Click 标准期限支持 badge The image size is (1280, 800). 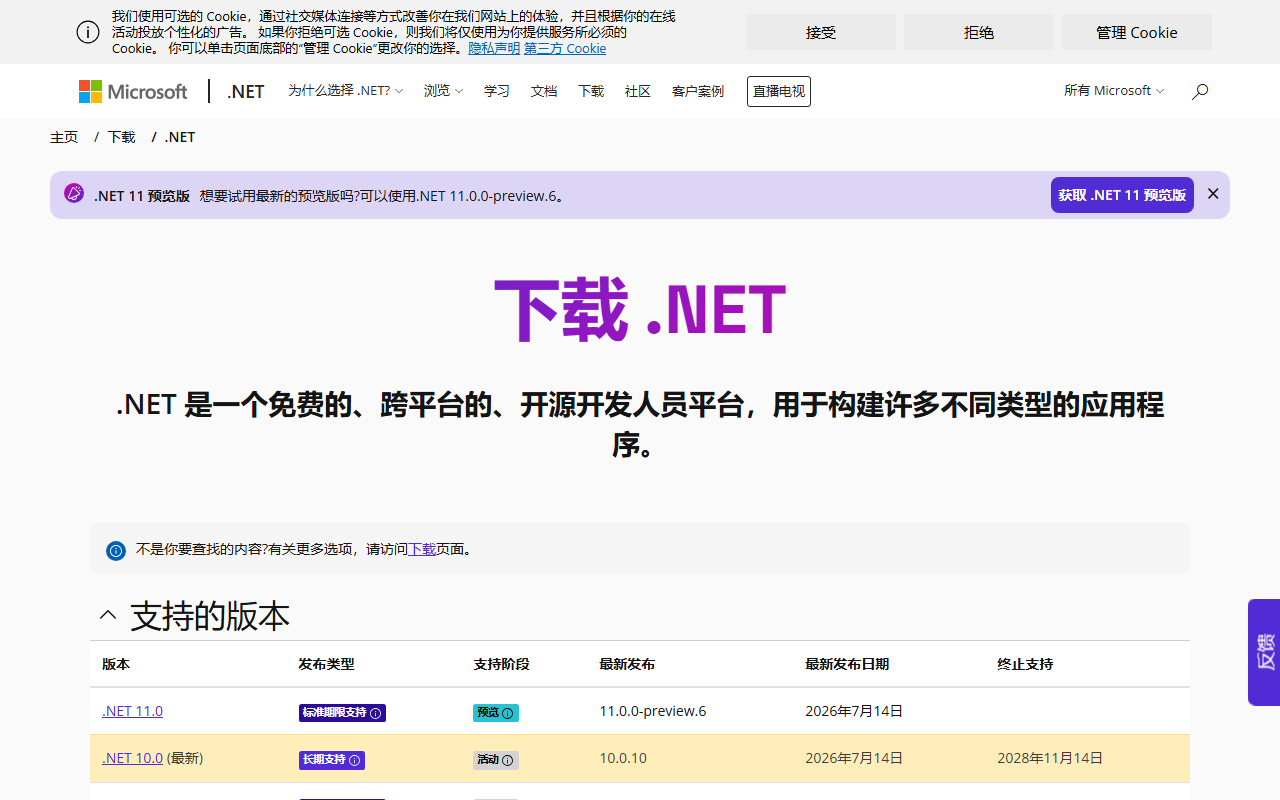coord(342,713)
